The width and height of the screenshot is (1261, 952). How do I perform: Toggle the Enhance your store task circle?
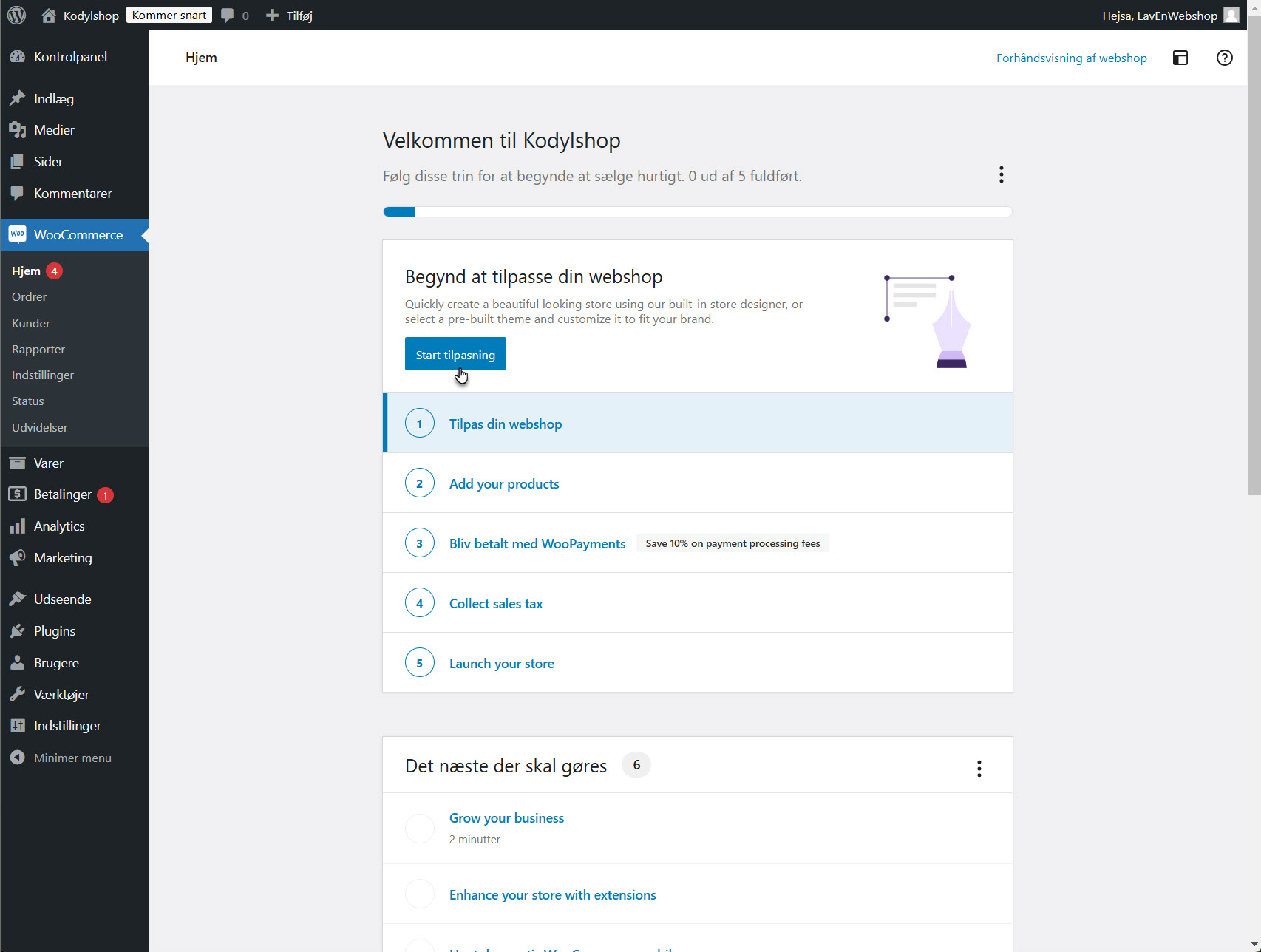420,894
